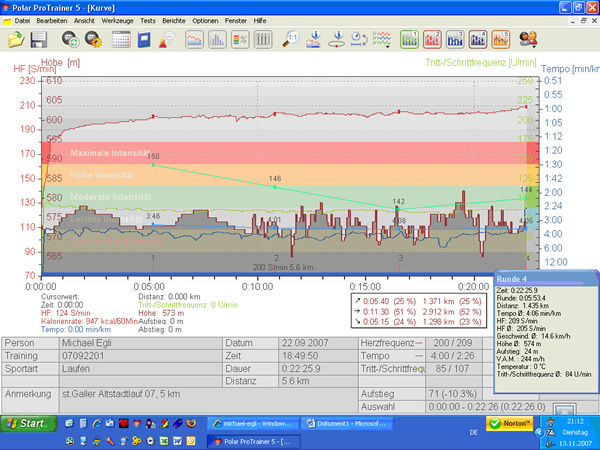This screenshot has height=450, width=600.
Task: Click the lap info loop icon
Action: 337,39
